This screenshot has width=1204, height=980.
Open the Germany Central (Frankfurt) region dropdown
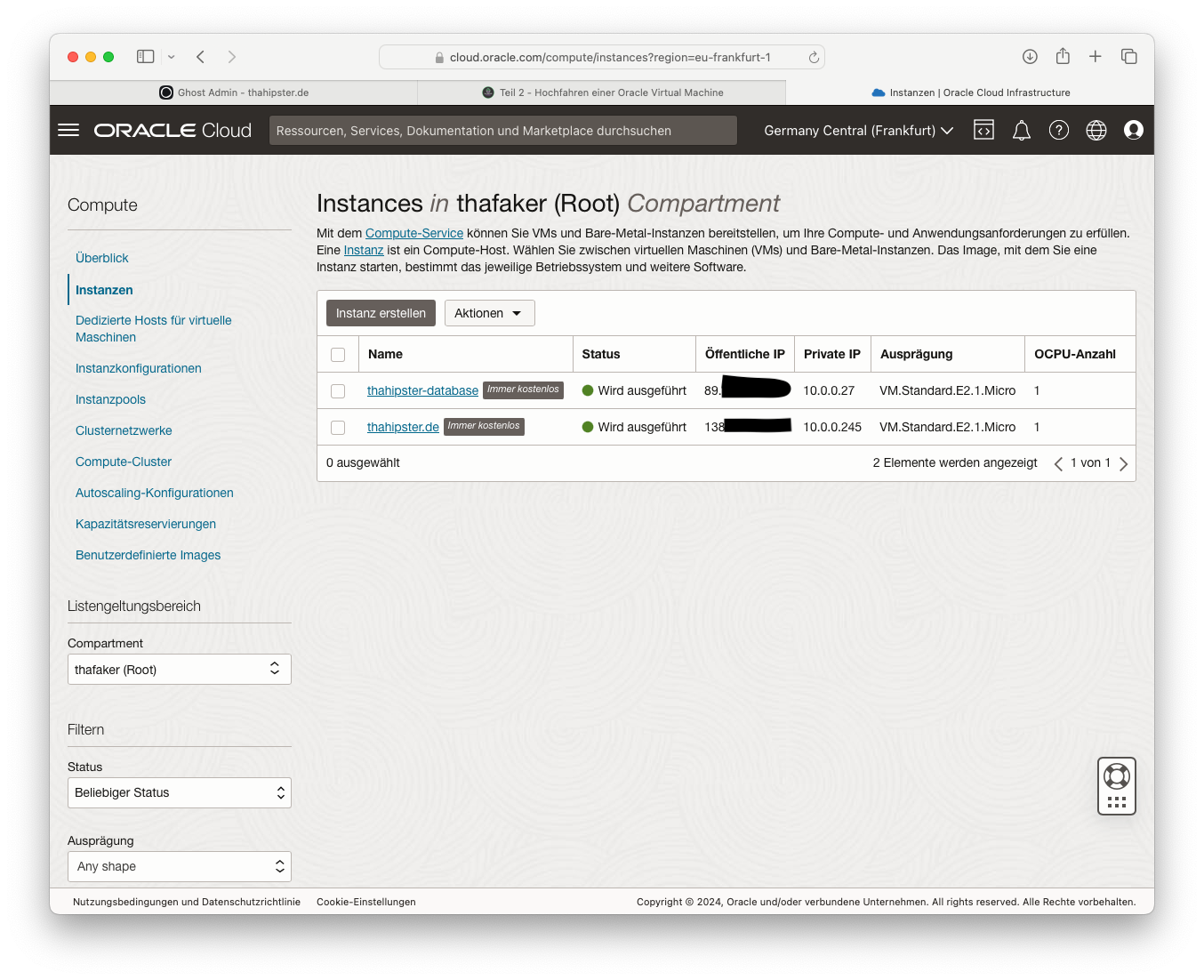pos(858,131)
